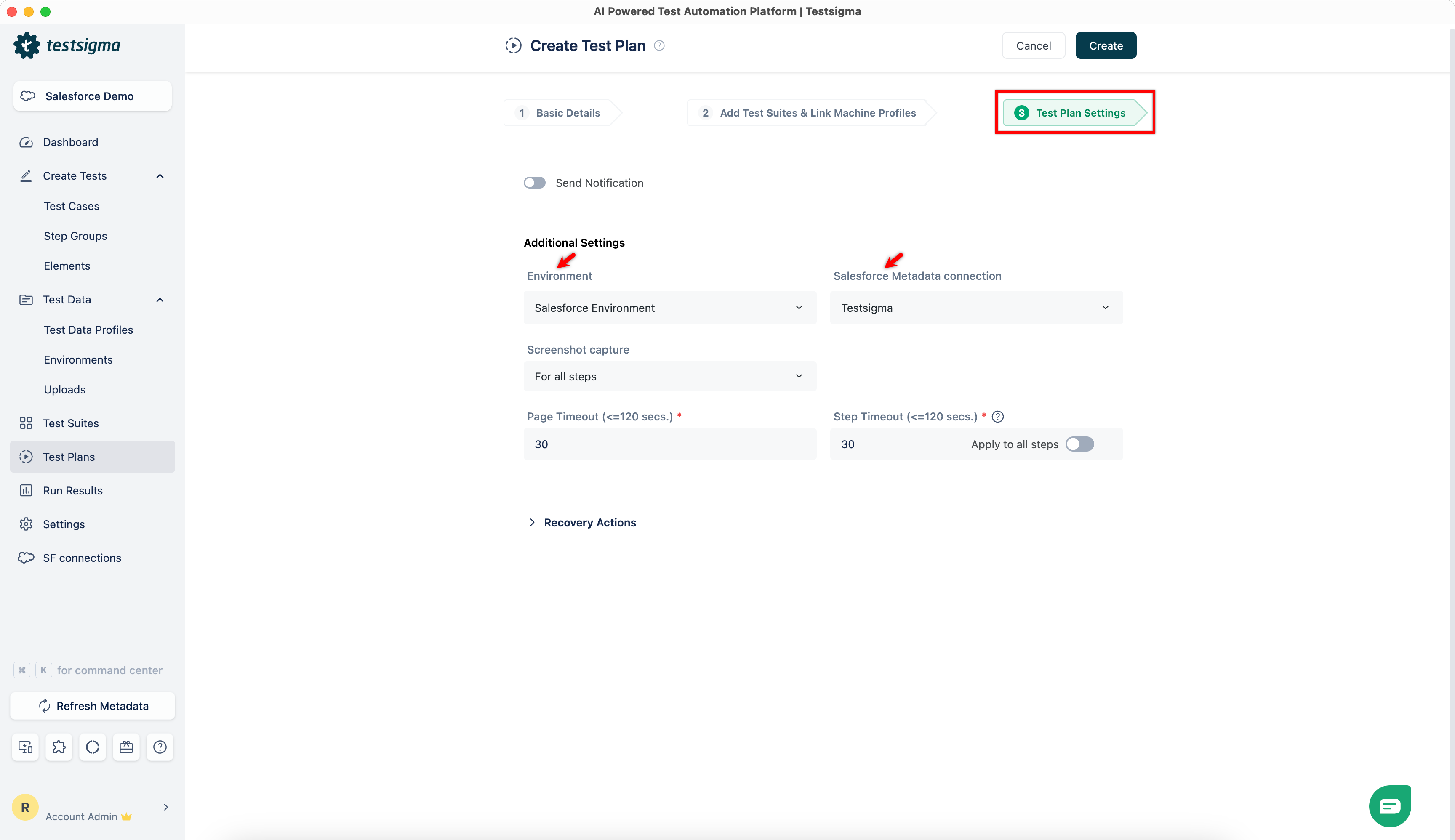Click the puzzle-piece add-ons icon
1455x840 pixels.
coord(59,747)
